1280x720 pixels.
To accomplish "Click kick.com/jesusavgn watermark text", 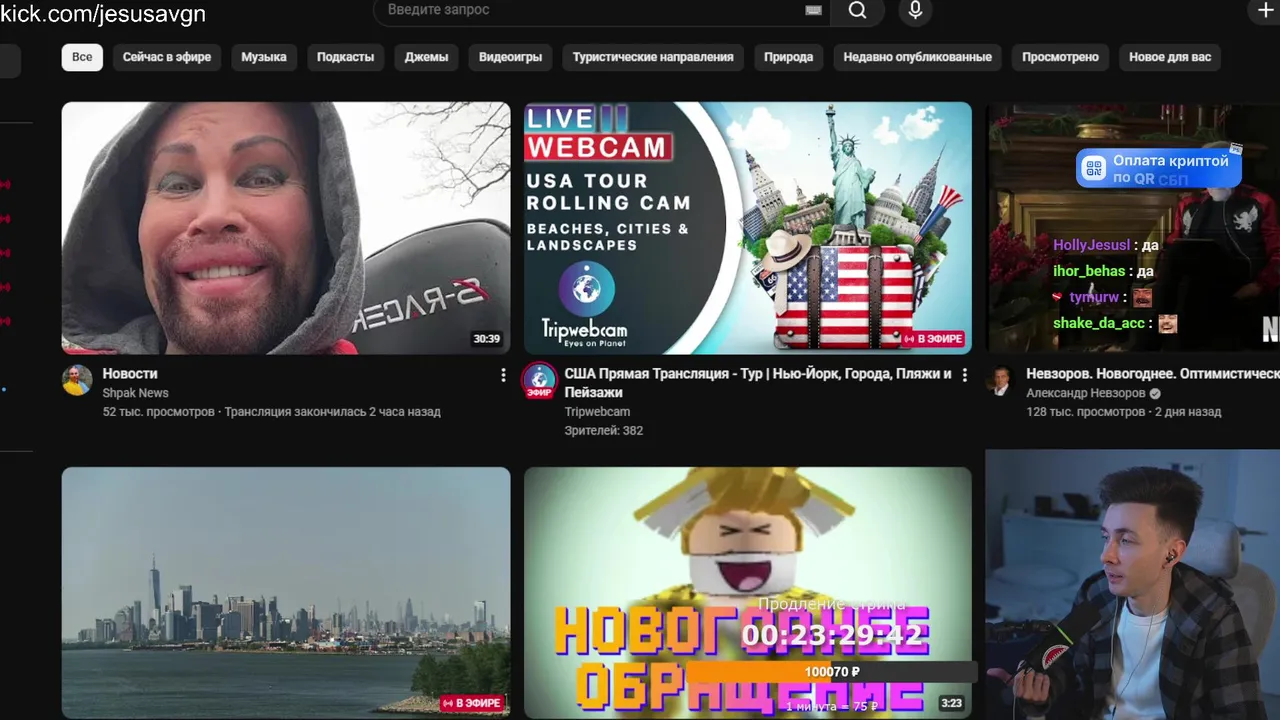I will (x=103, y=13).
